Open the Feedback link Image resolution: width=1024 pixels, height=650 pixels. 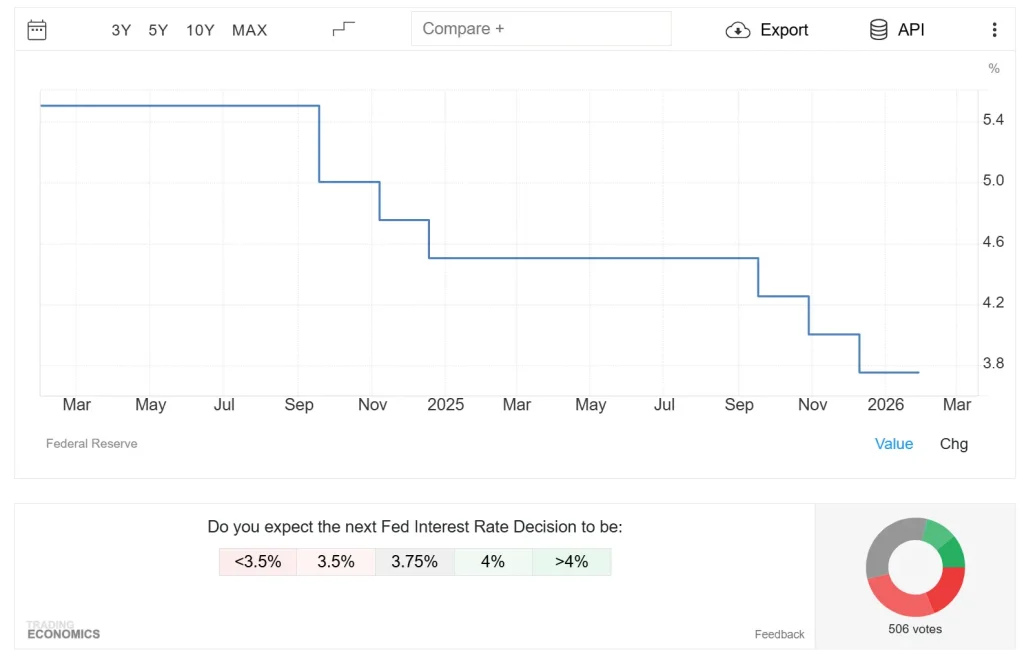point(779,634)
